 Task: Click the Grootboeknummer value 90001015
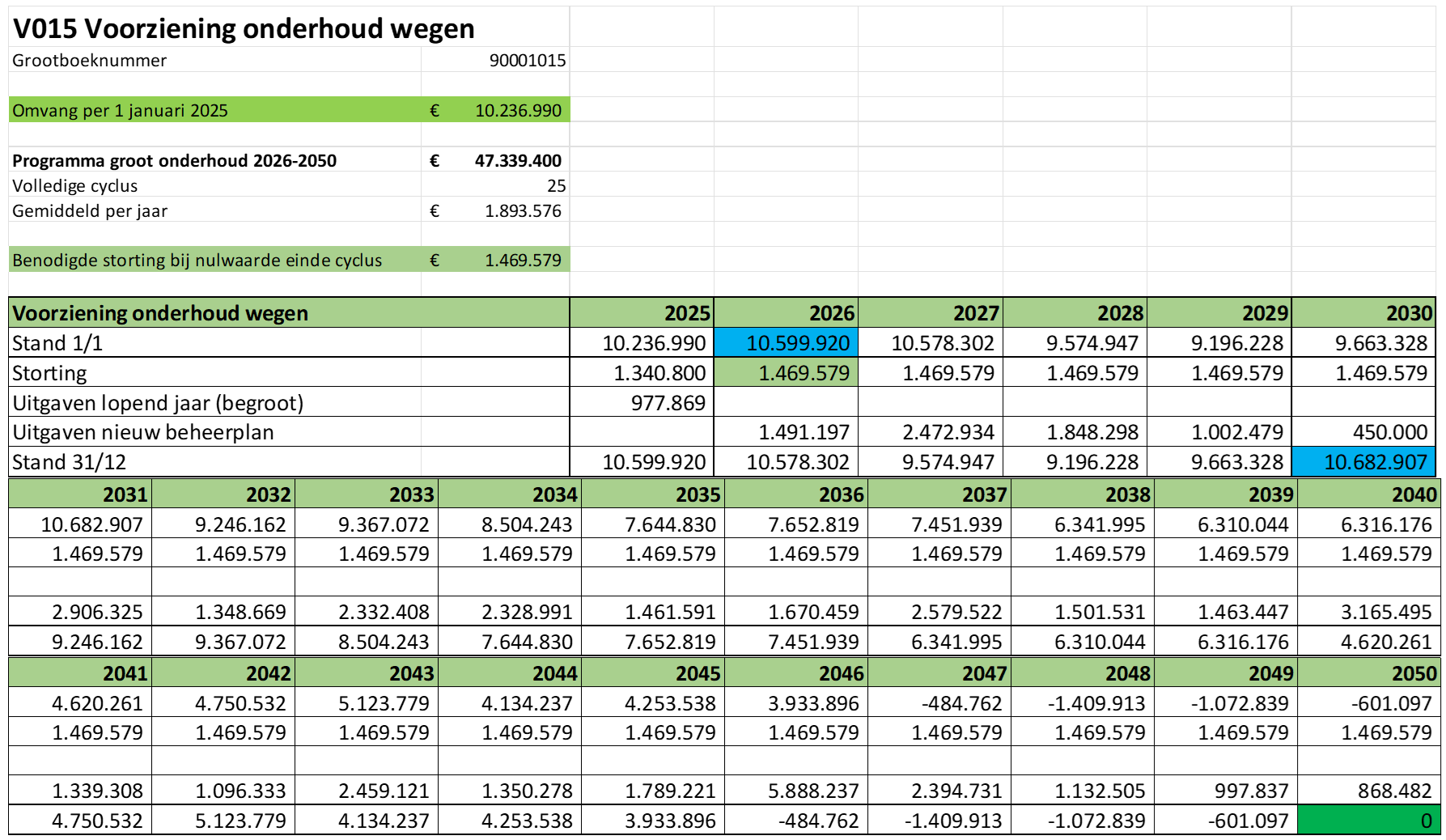point(526,59)
